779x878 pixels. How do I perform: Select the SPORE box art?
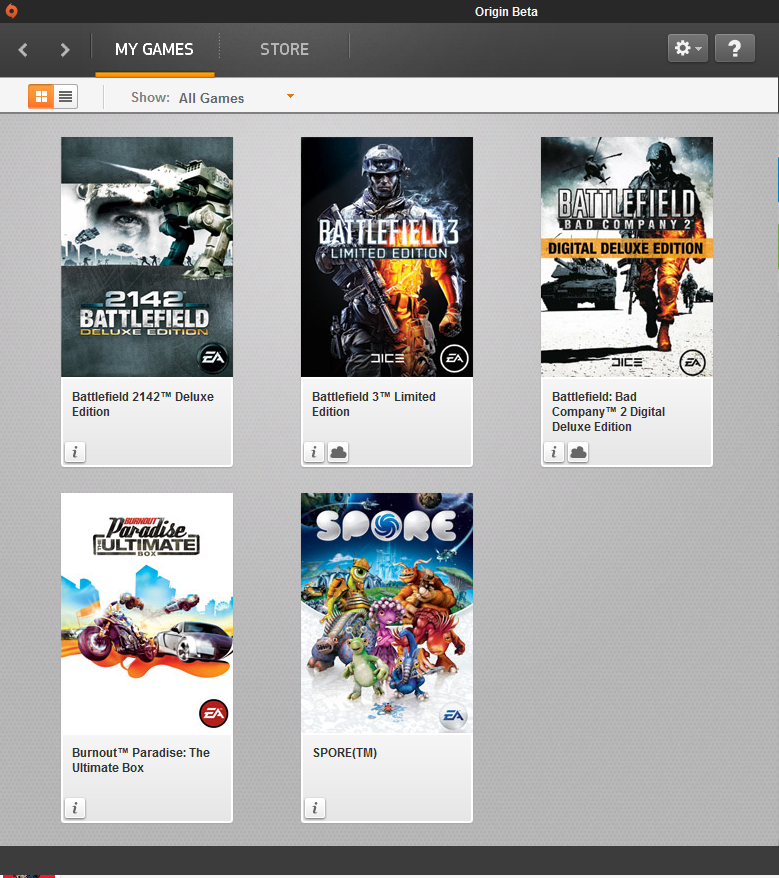[x=387, y=613]
